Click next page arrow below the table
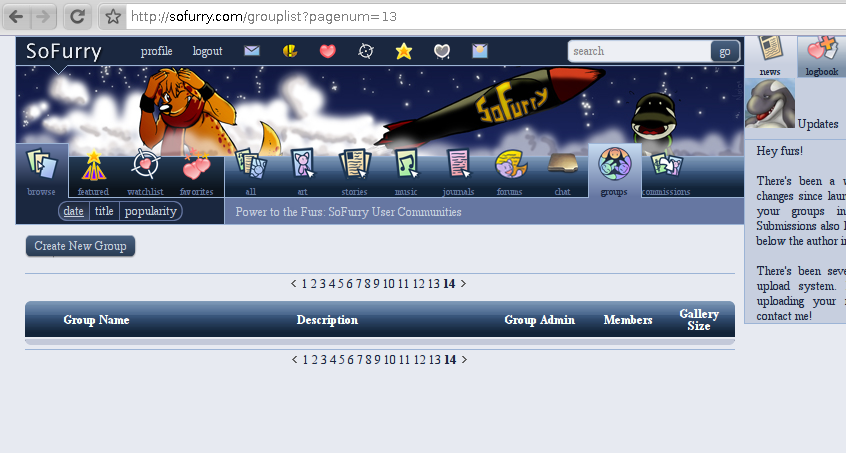The height and width of the screenshot is (453, 846). click(464, 360)
